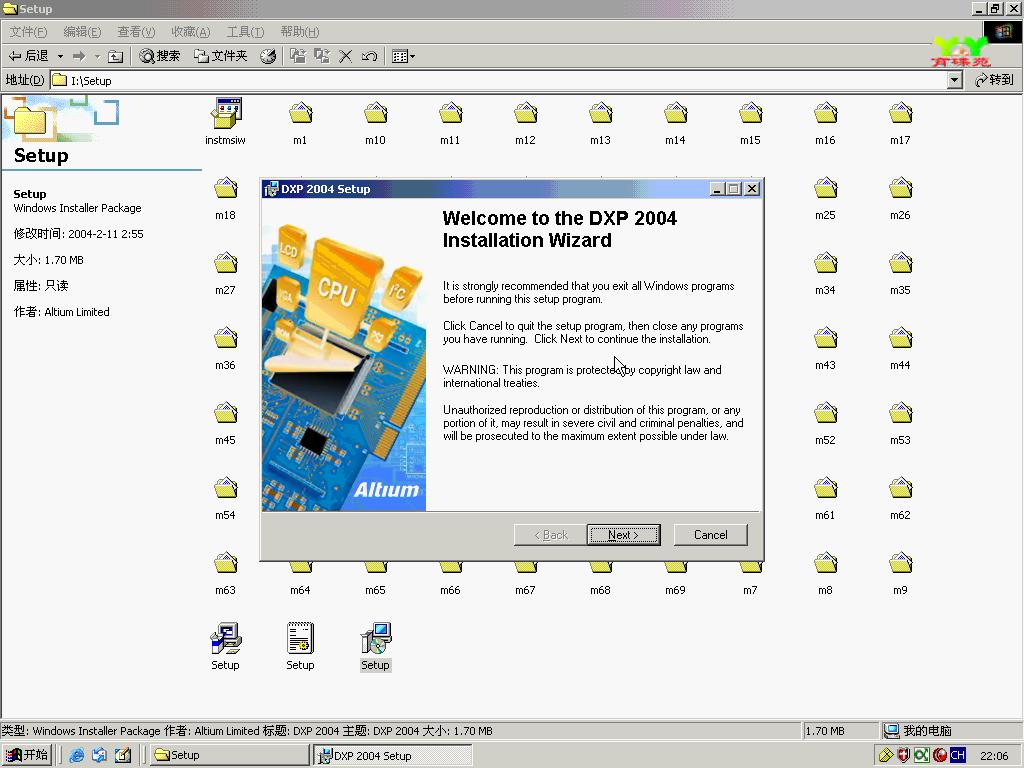Select the instmsiw installer icon
Image resolution: width=1024 pixels, height=768 pixels.
tap(225, 122)
